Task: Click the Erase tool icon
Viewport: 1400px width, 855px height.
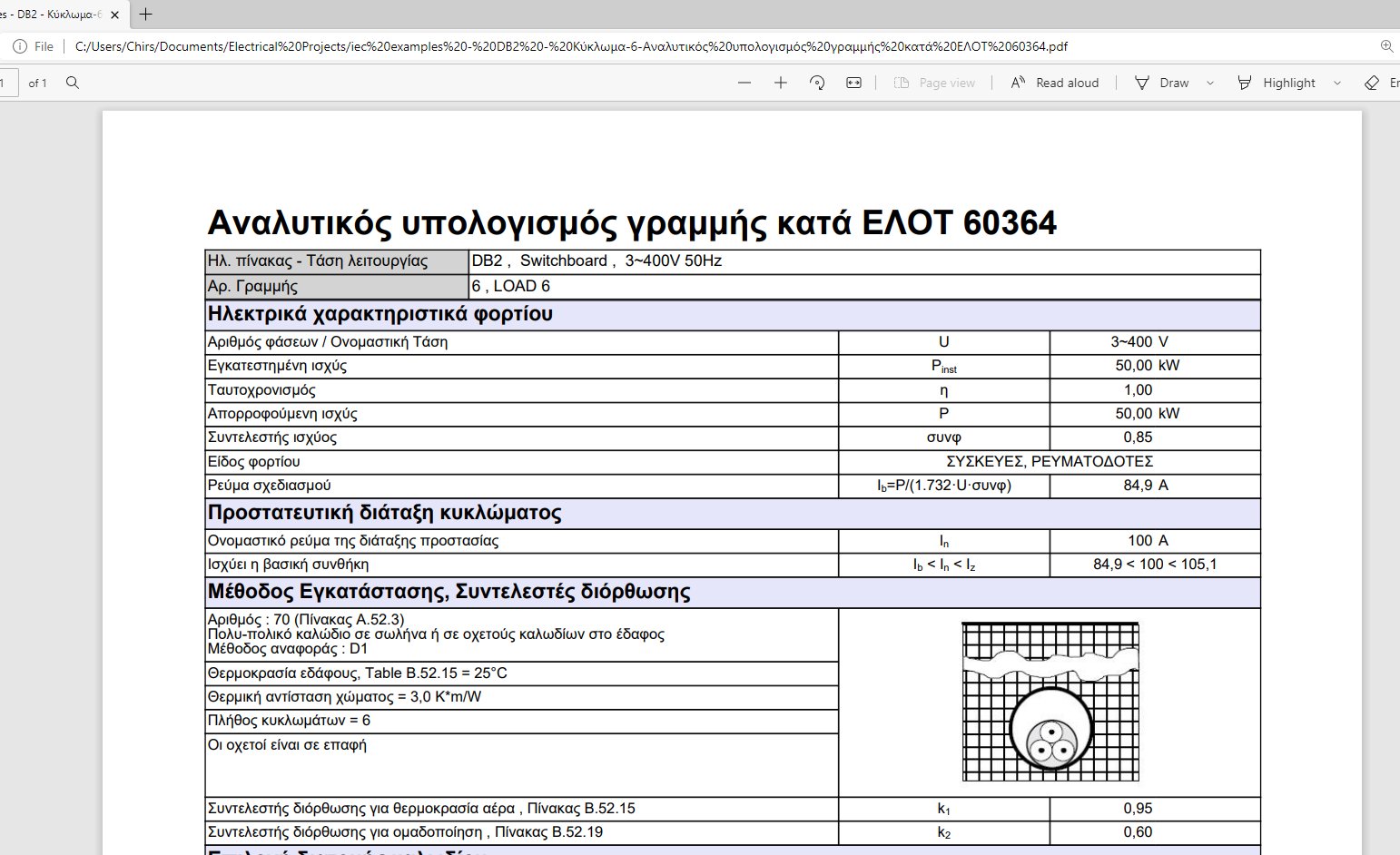Action: [x=1373, y=83]
